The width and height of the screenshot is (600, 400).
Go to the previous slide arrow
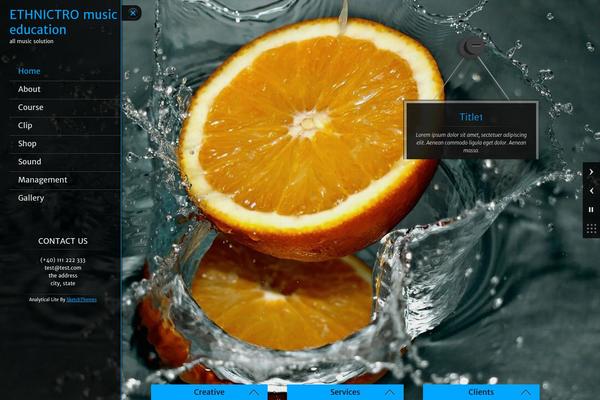point(591,191)
